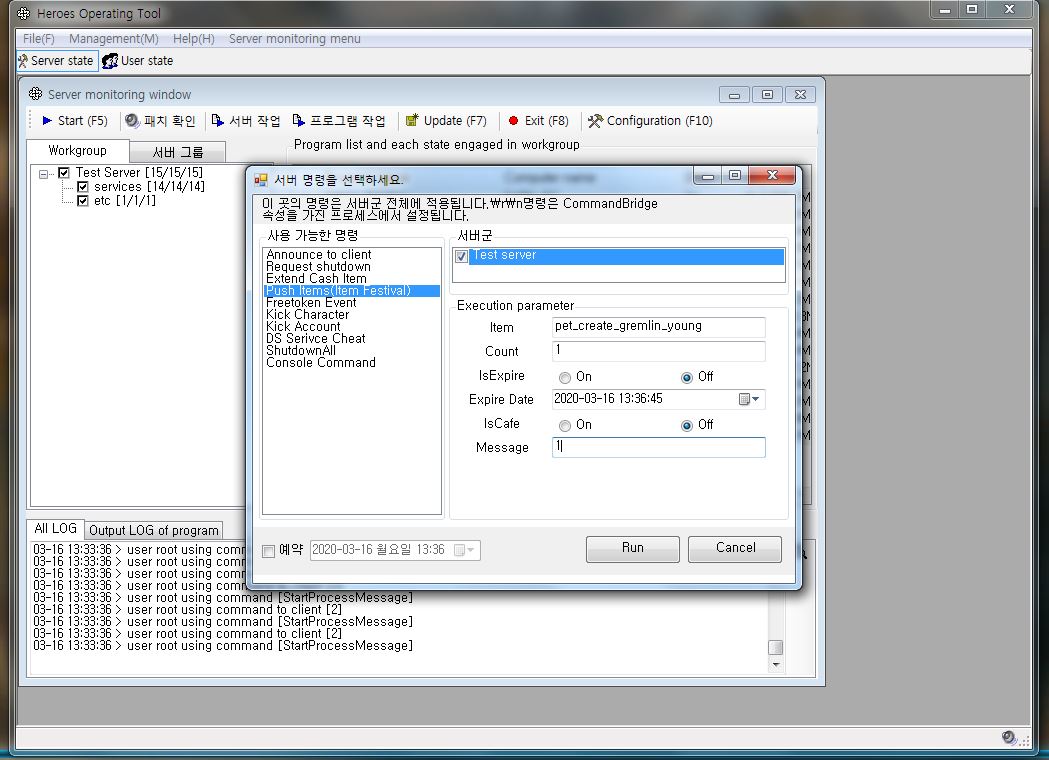Click the Server monitoring window title icon
1049x760 pixels.
click(35, 94)
